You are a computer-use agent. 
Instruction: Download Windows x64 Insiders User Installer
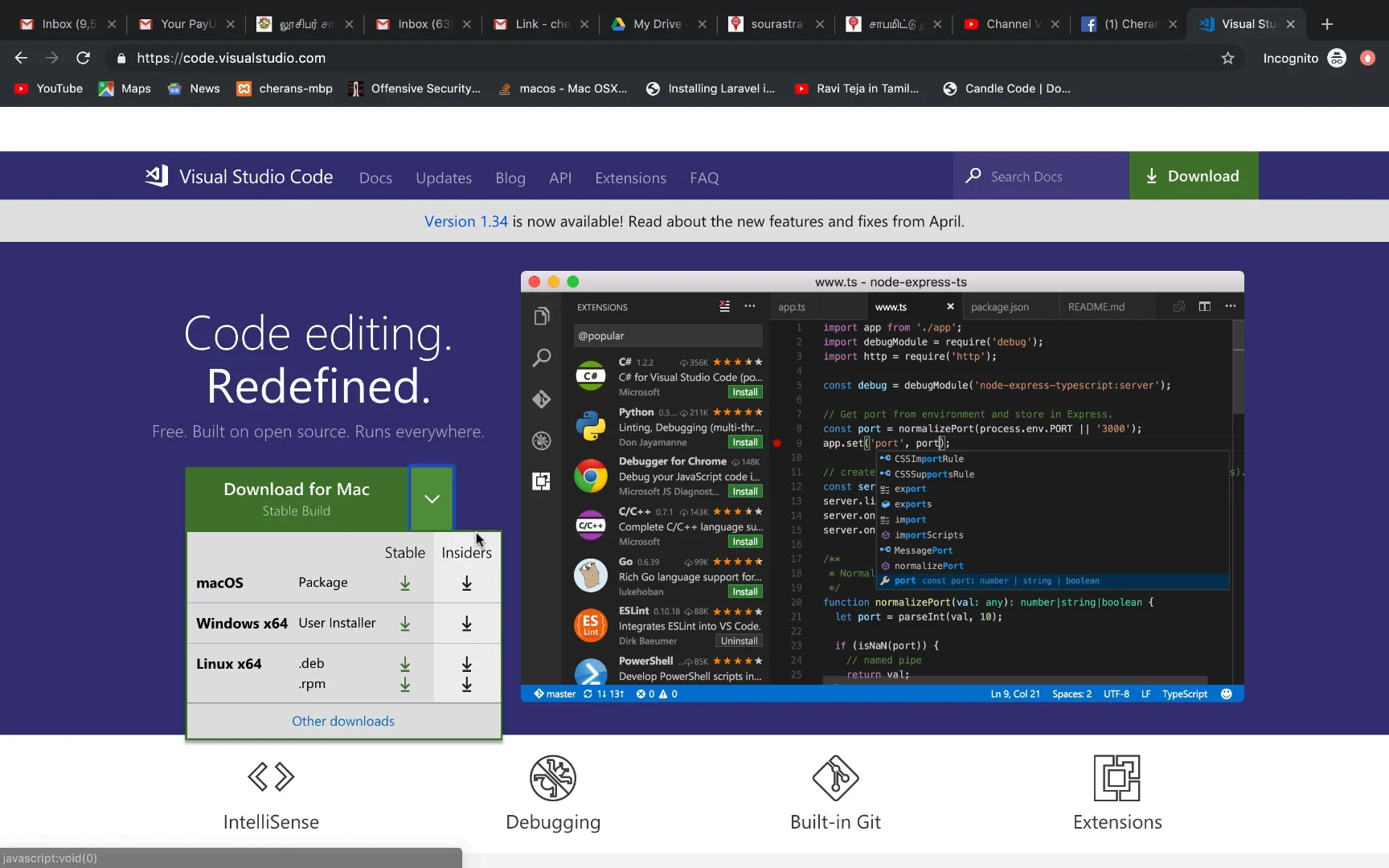[x=466, y=624]
